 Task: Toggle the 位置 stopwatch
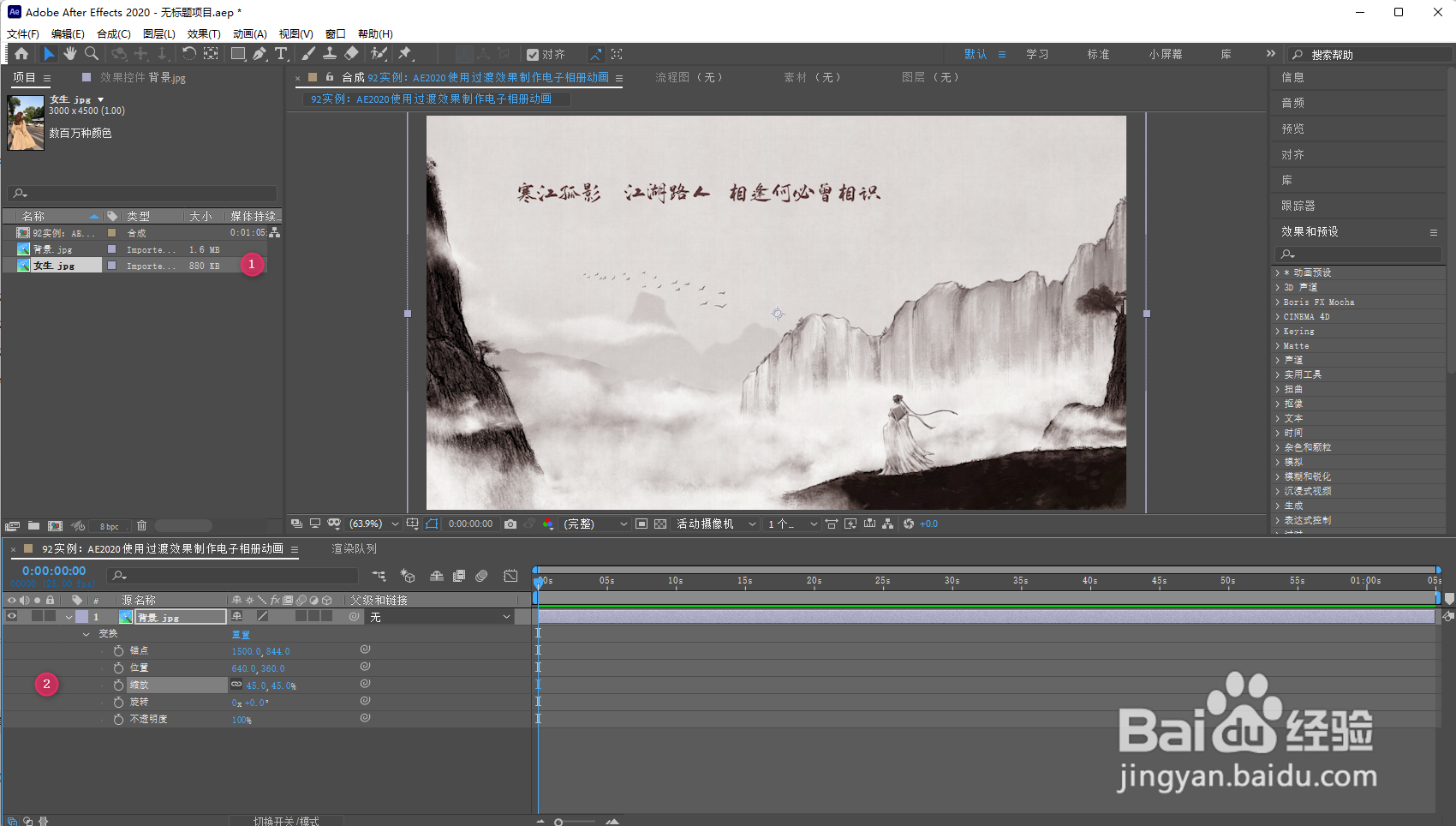tap(118, 667)
